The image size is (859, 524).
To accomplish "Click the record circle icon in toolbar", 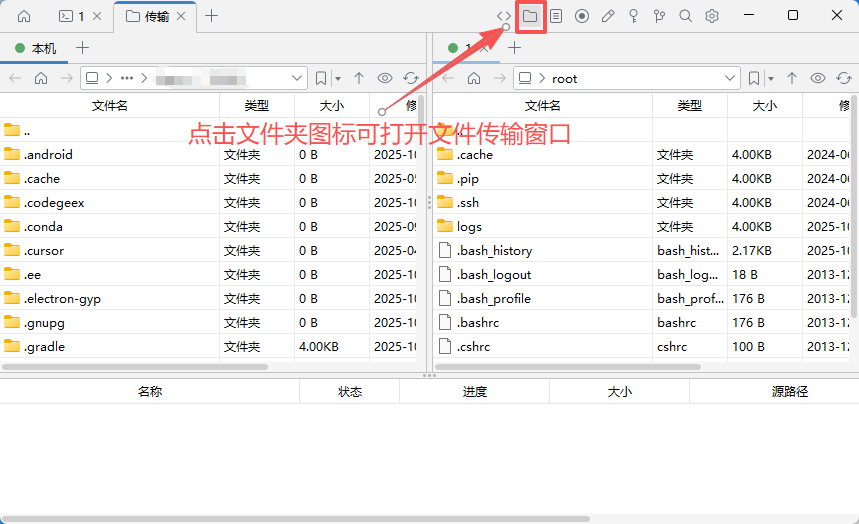I will pos(582,16).
